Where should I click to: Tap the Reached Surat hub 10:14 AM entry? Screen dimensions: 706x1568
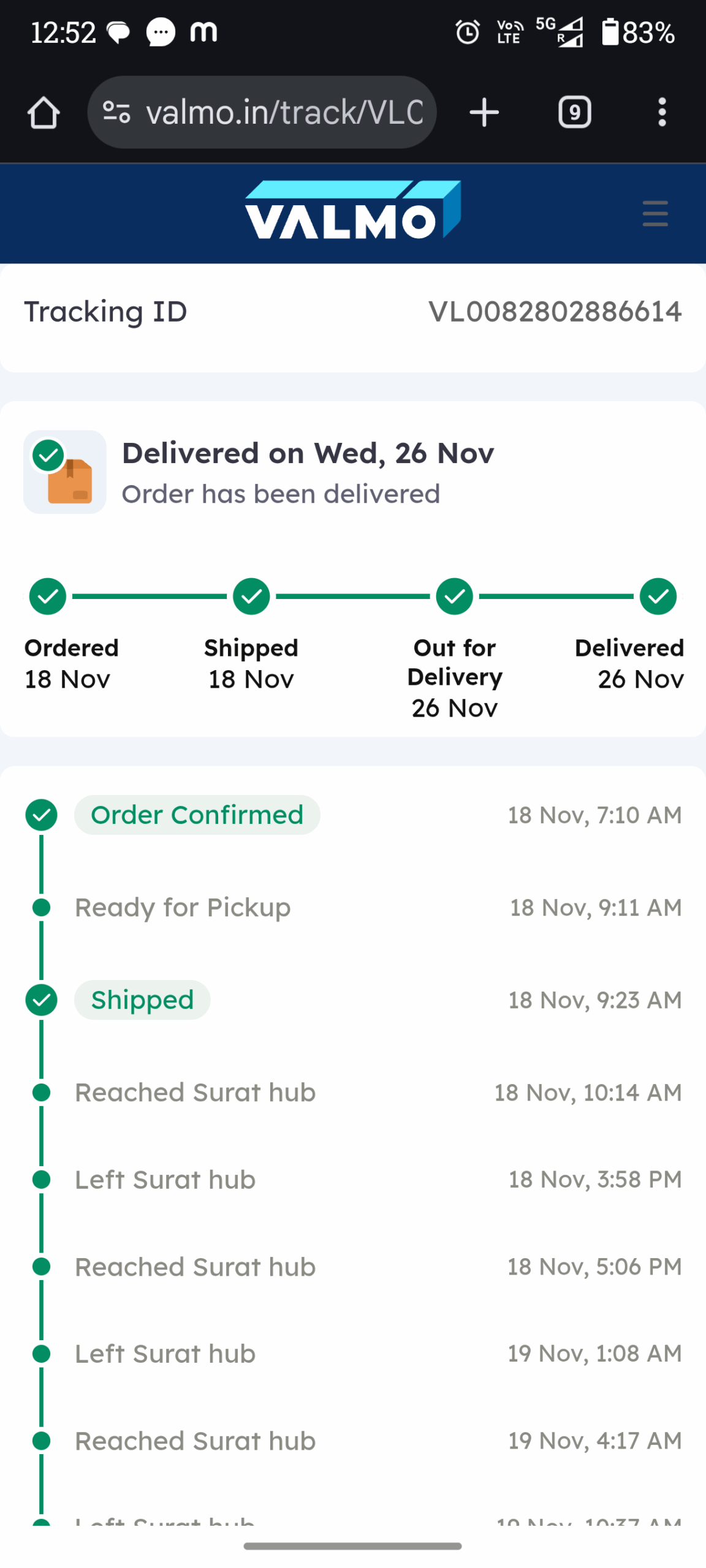195,1092
